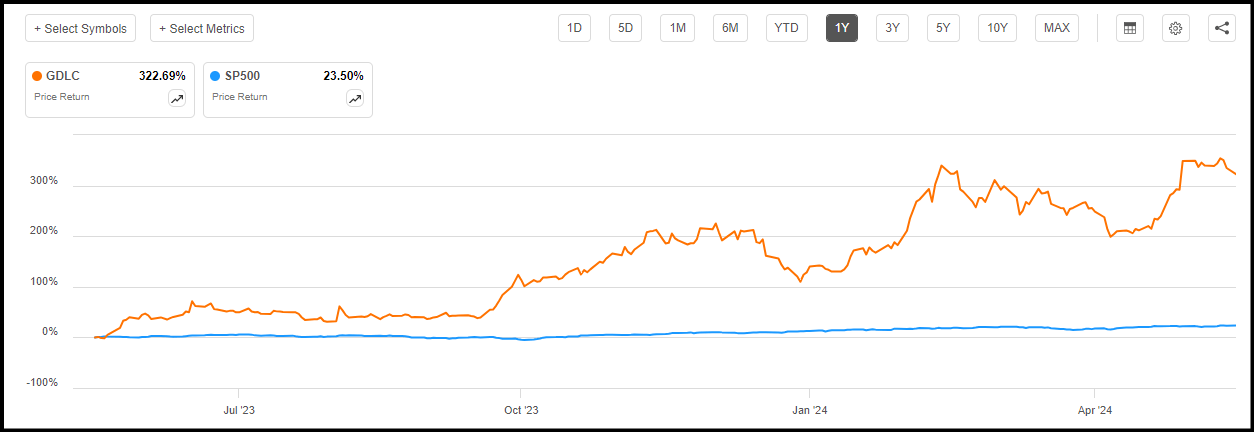Select the 1M range button
1254x432 pixels.
click(x=677, y=28)
